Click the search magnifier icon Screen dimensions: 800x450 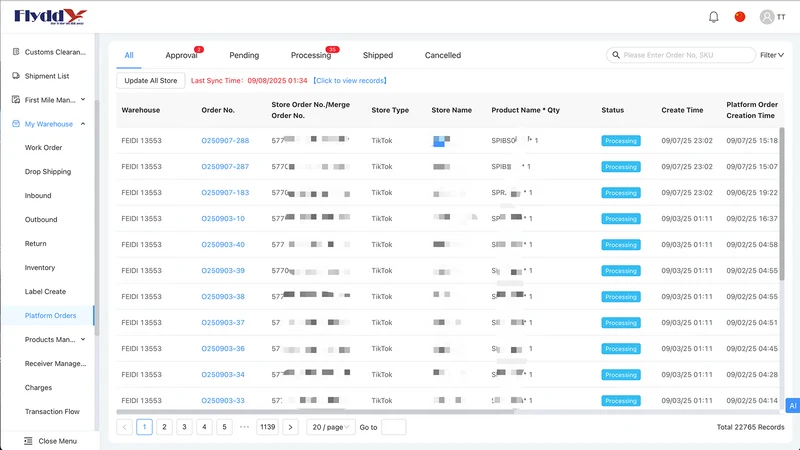616,55
